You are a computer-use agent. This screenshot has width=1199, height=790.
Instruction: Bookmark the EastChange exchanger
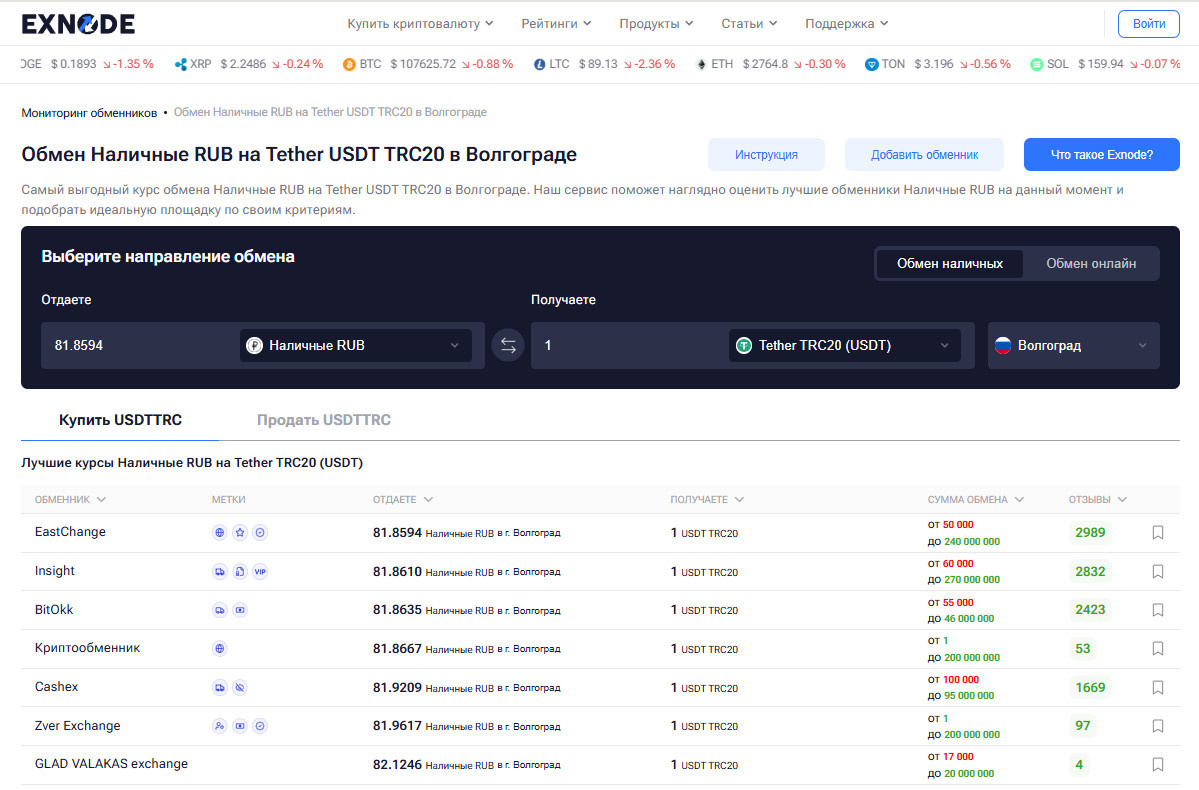[x=1158, y=532]
